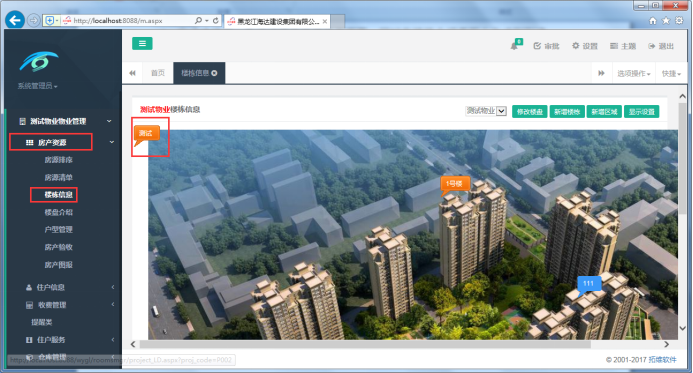
Task: Click the browser home icon
Action: click(653, 21)
